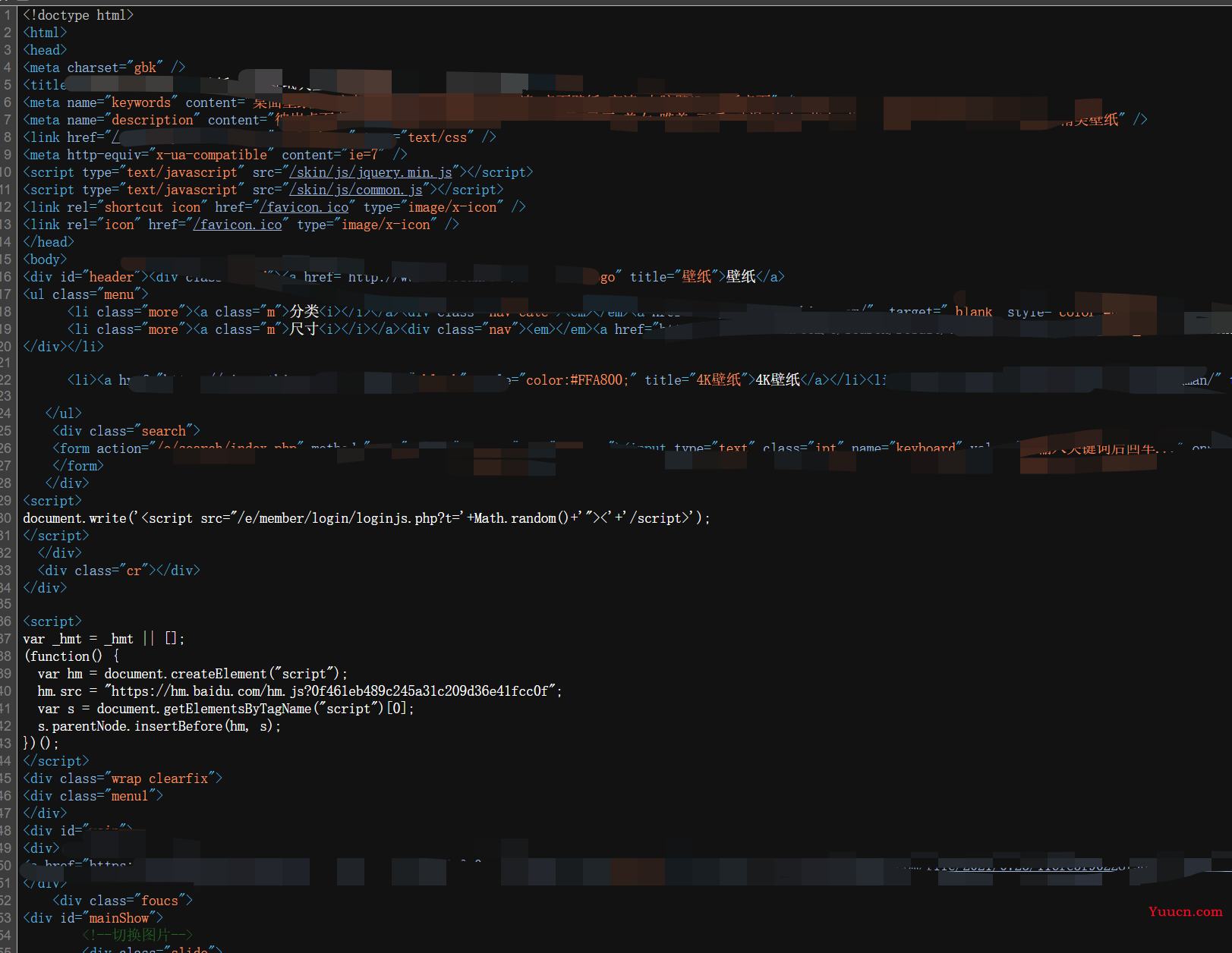Click the x-ua-compatible meta tag text
This screenshot has height=953, width=1232.
coord(216,155)
